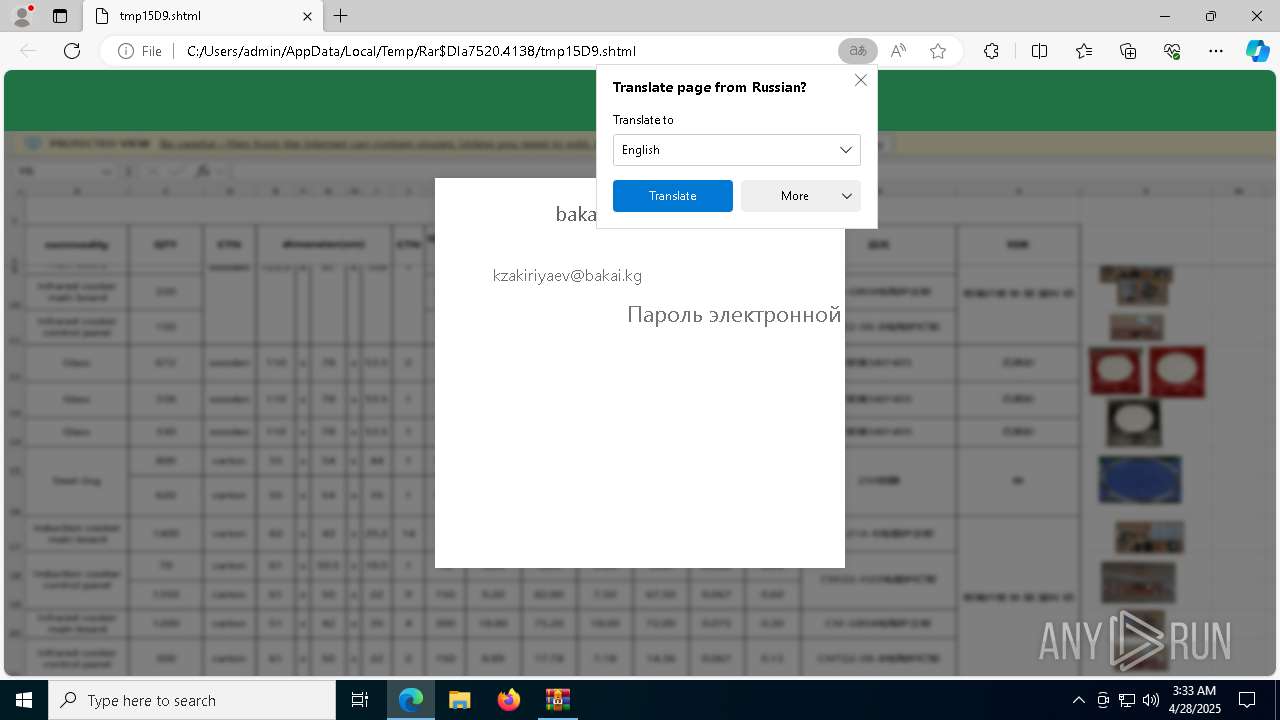Open the Extensions menu
Viewport: 1280px width, 720px height.
point(991,51)
